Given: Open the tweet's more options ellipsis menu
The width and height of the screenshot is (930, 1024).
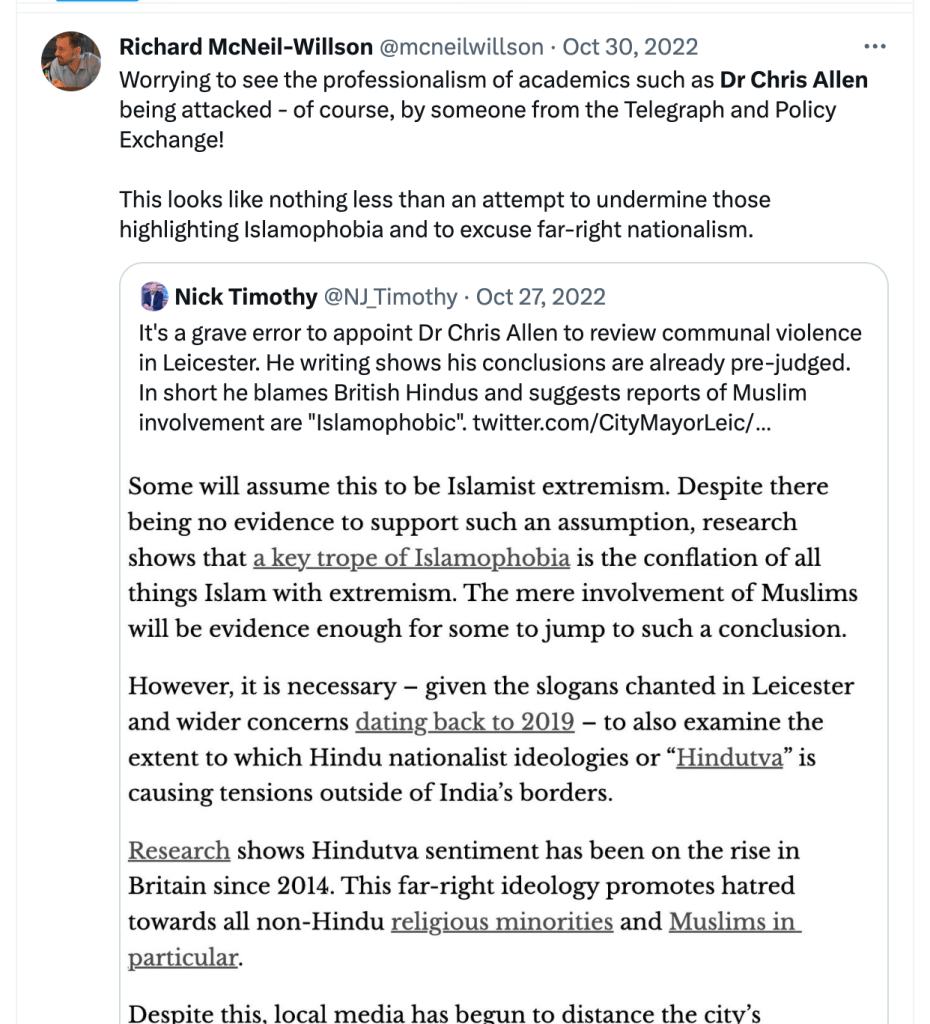Looking at the screenshot, I should click(875, 47).
